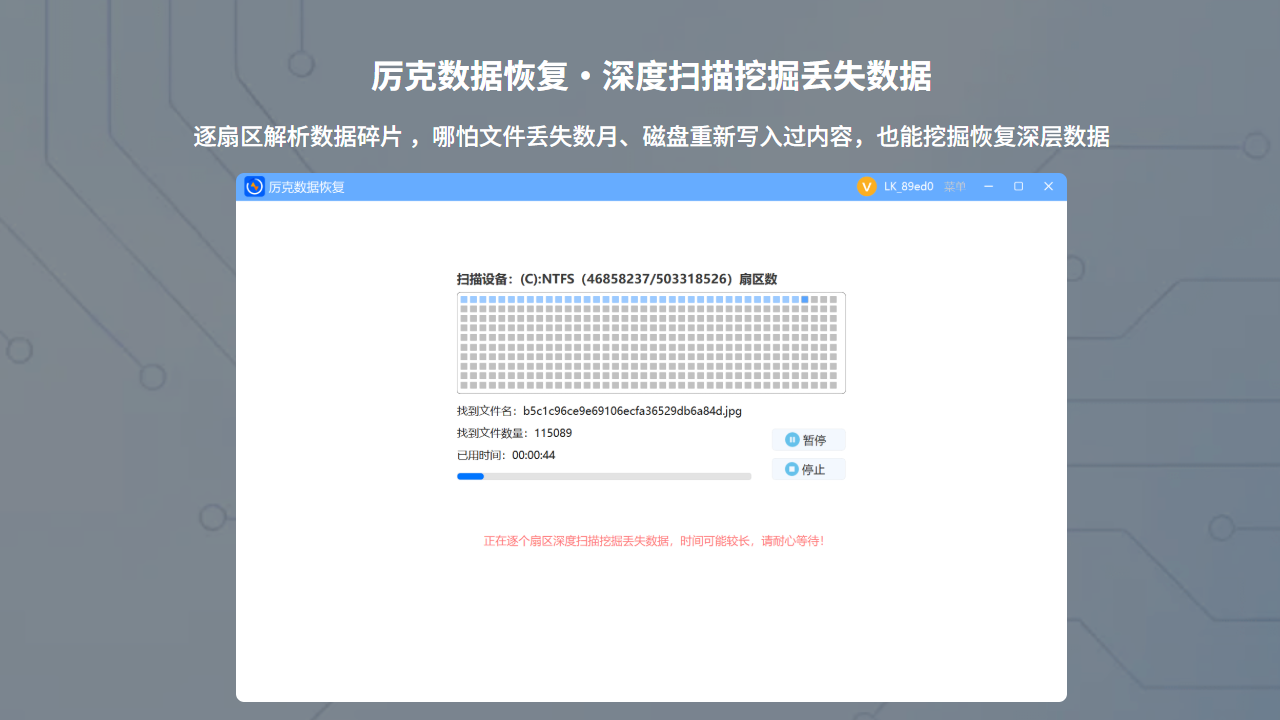This screenshot has height=720, width=1280.
Task: Open the 菜单 menu in the title bar
Action: tap(953, 186)
